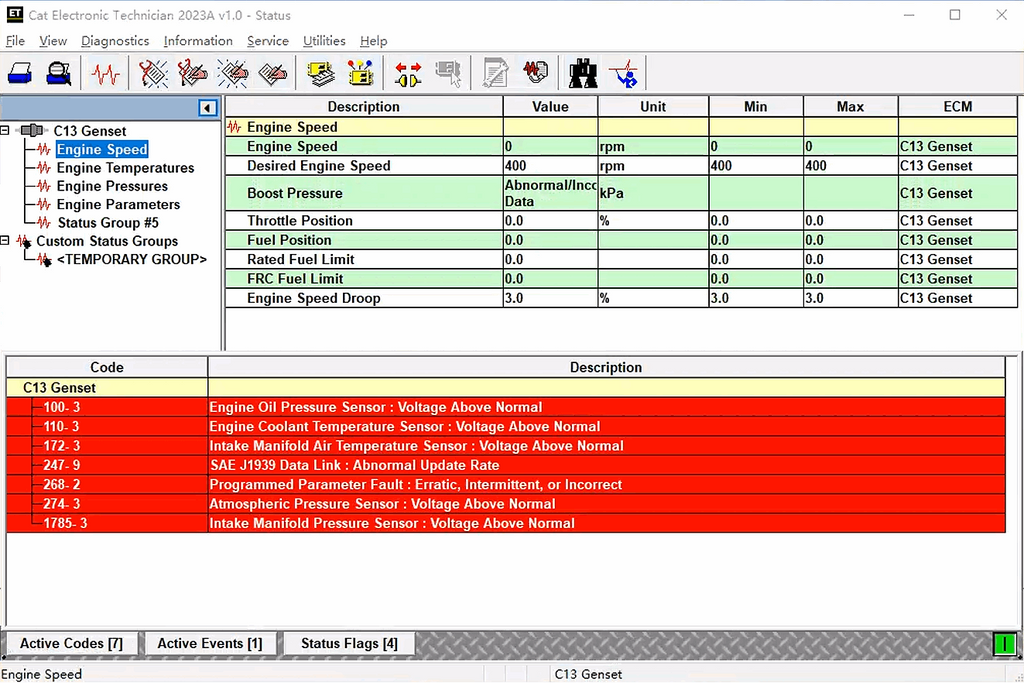Collapse the left tree panel arrow button
The width and height of the screenshot is (1024, 683).
point(208,108)
